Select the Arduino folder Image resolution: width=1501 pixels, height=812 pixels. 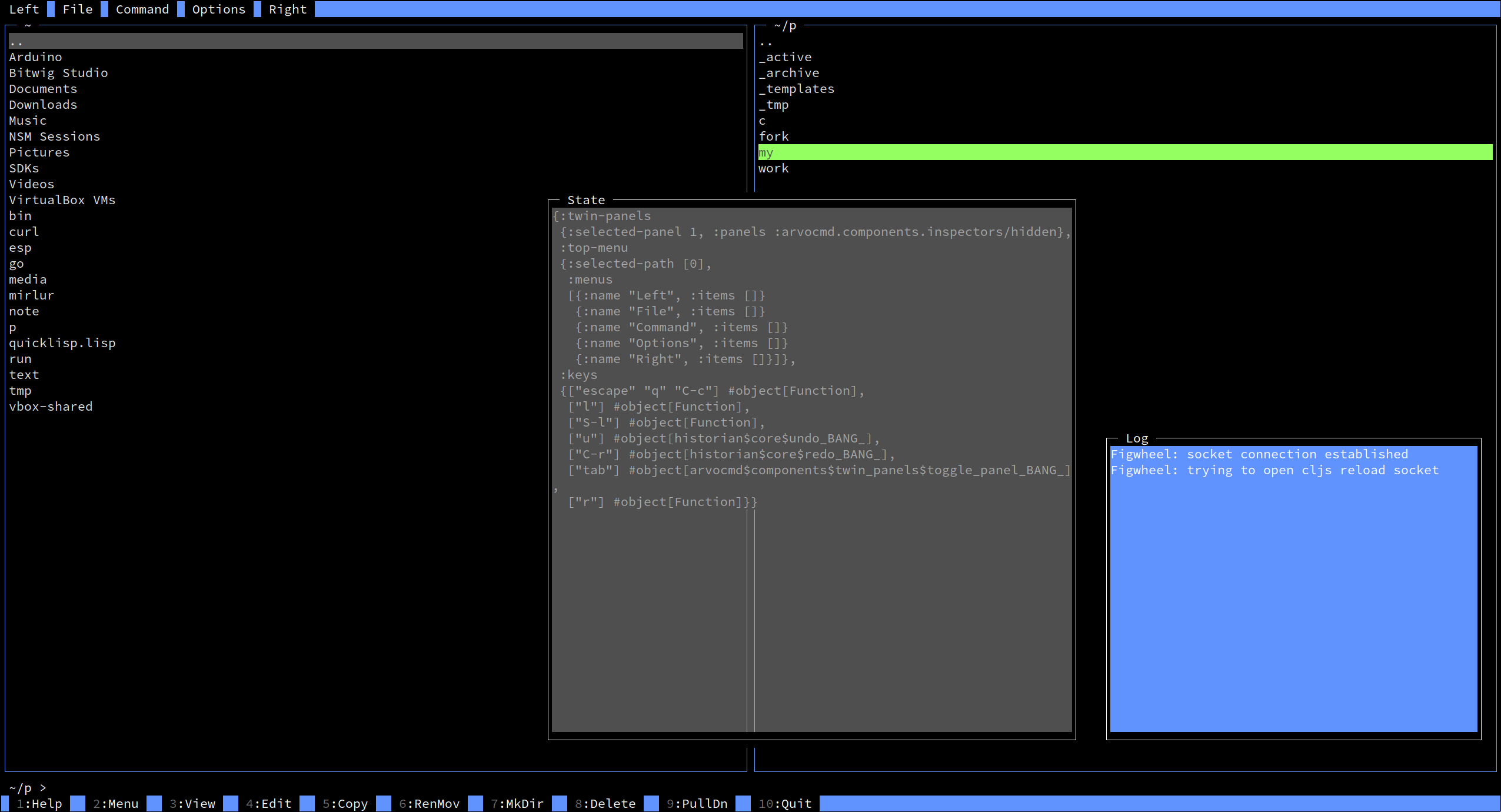(35, 57)
